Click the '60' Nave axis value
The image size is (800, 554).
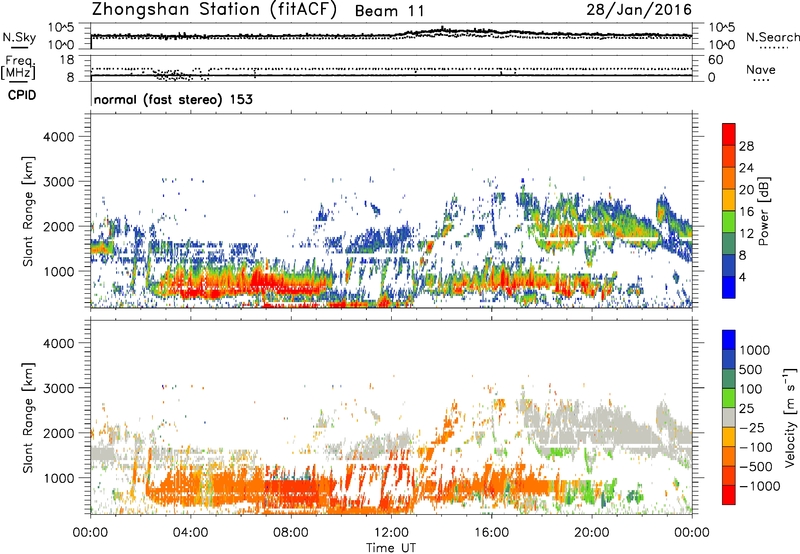715,60
